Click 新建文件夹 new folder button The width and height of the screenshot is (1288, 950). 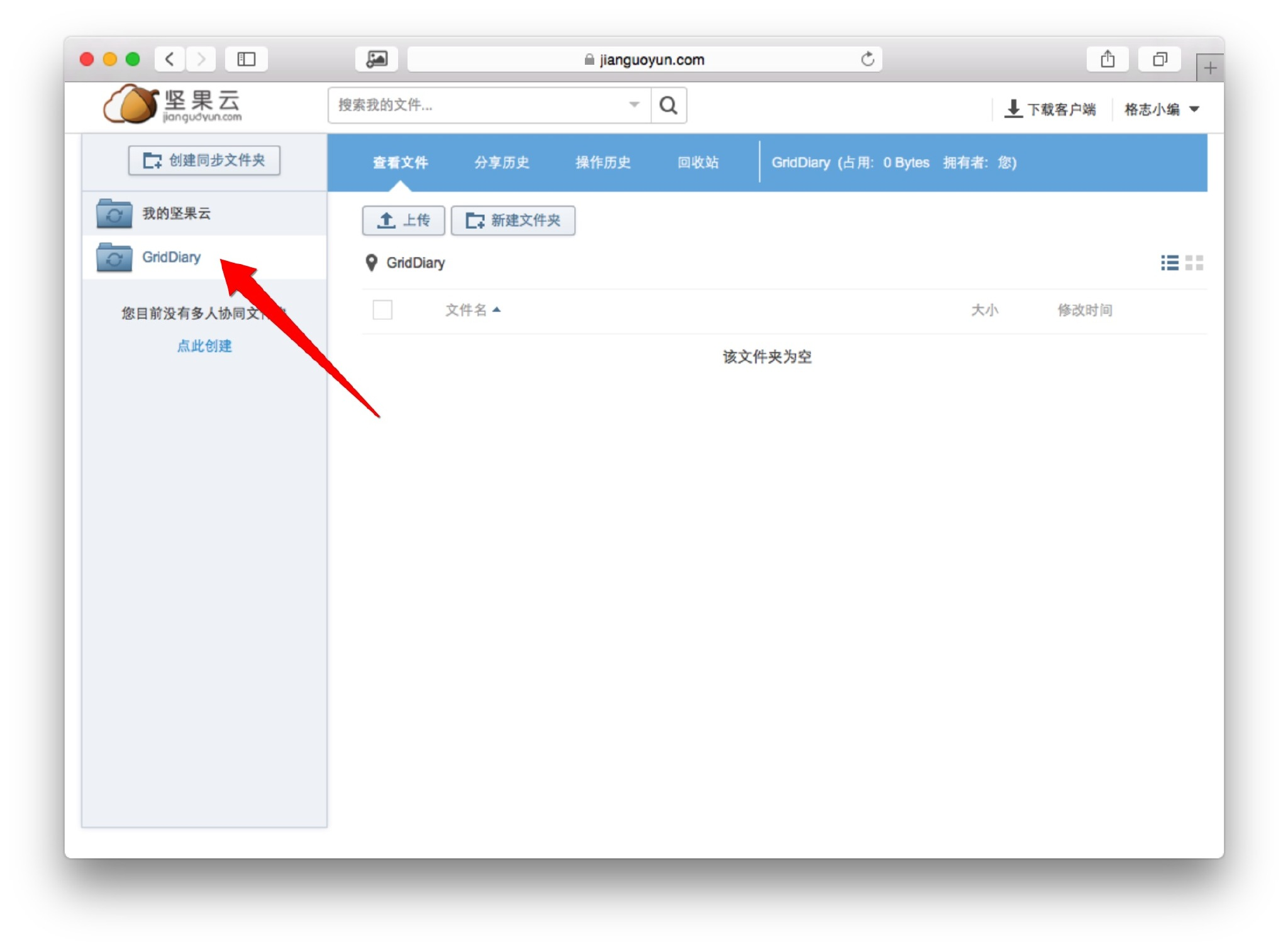click(513, 221)
